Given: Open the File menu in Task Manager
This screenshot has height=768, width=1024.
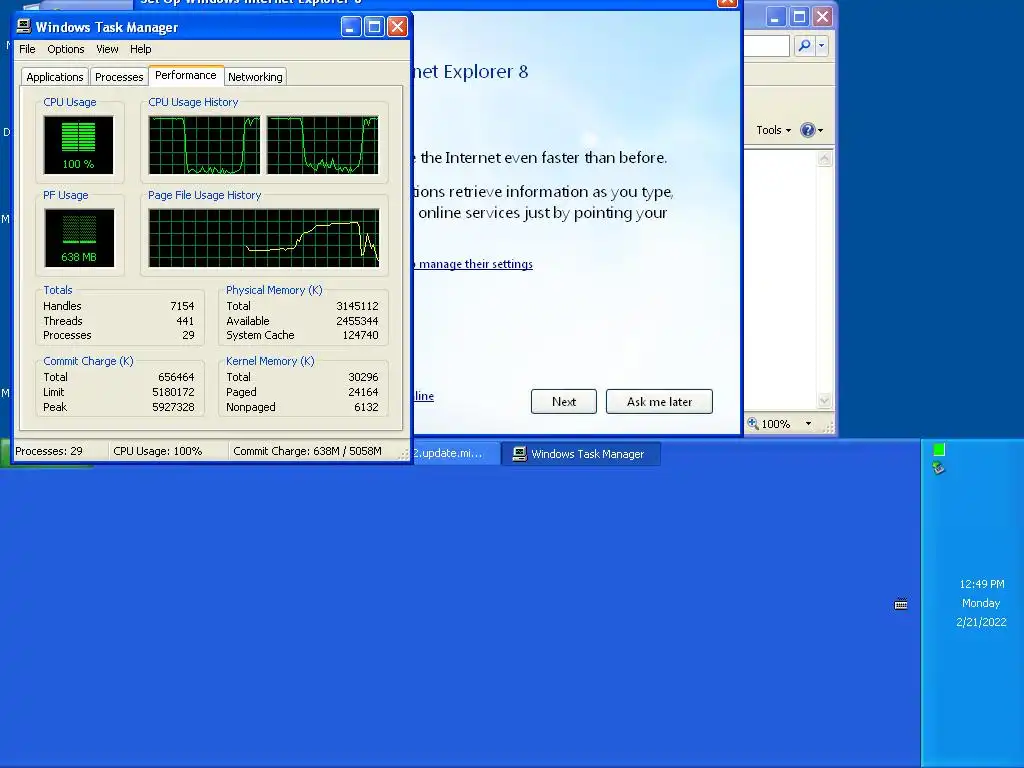Looking at the screenshot, I should tap(27, 49).
